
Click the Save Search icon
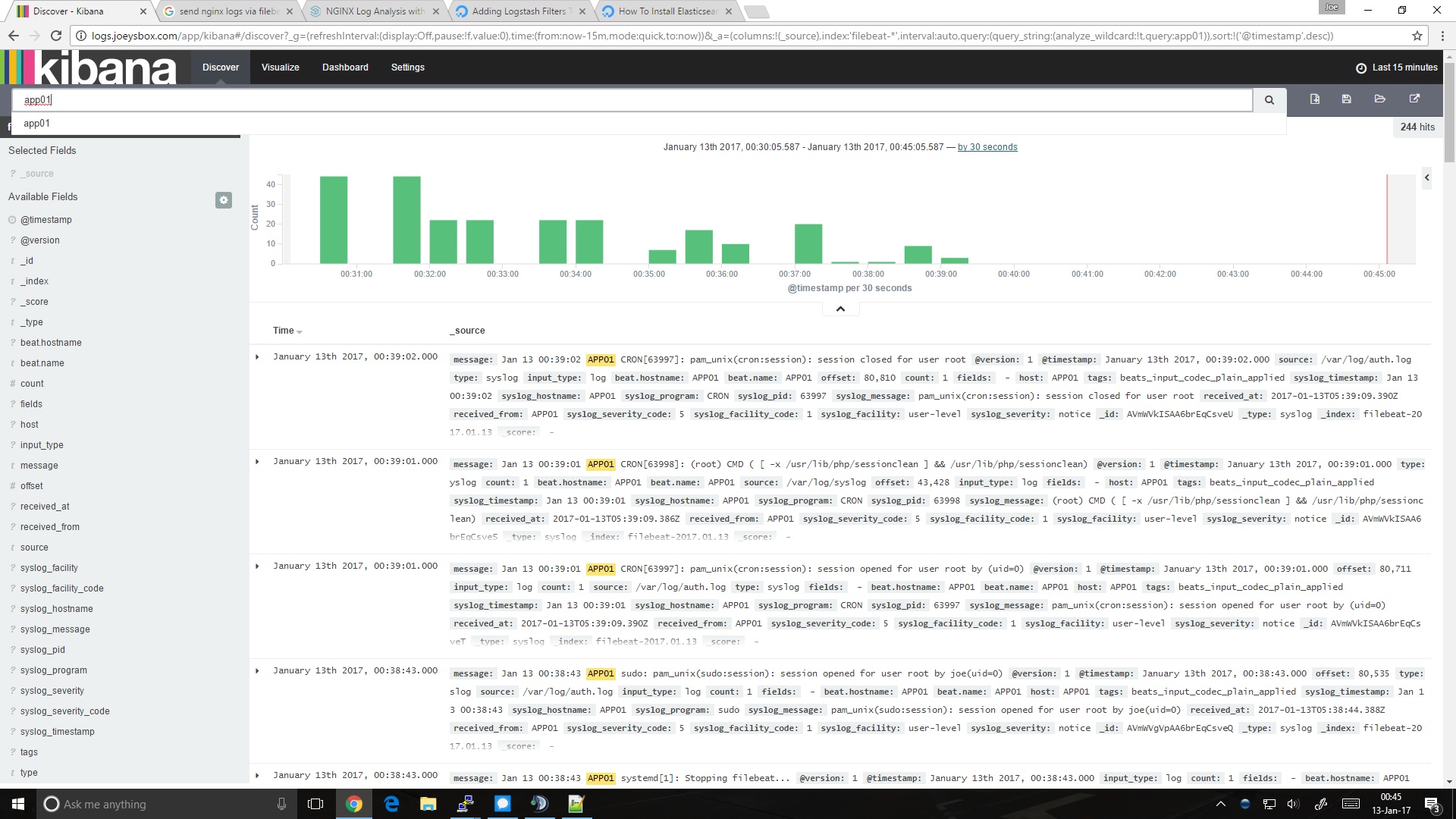tap(1346, 99)
